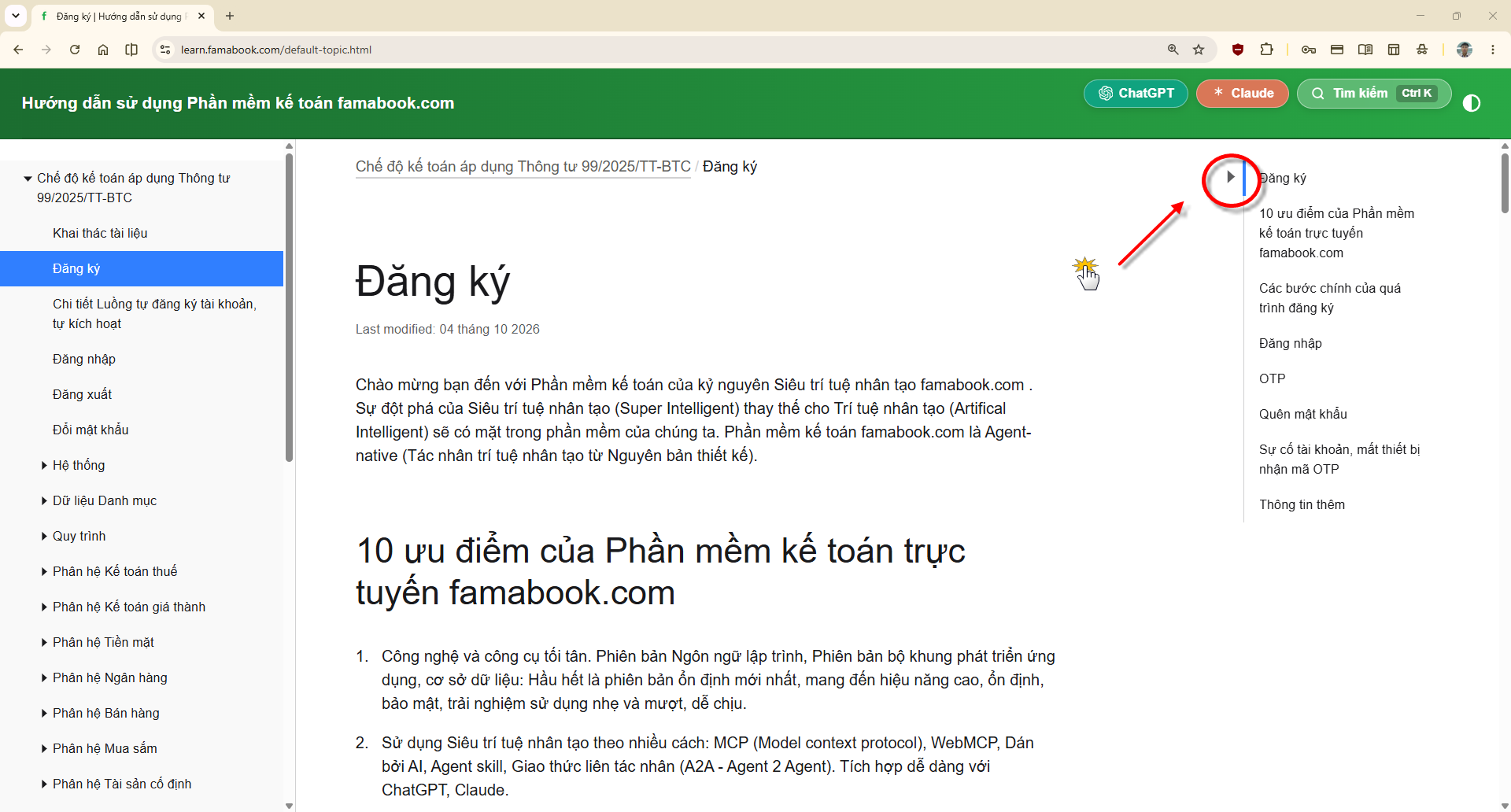Collapse Chế độ kế toán áp dụng section
This screenshot has width=1511, height=812.
(x=28, y=179)
